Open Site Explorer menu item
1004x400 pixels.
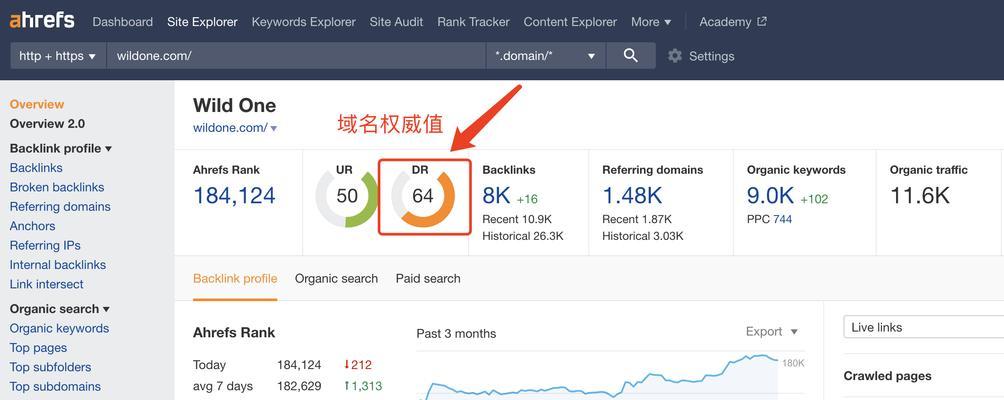coord(202,22)
